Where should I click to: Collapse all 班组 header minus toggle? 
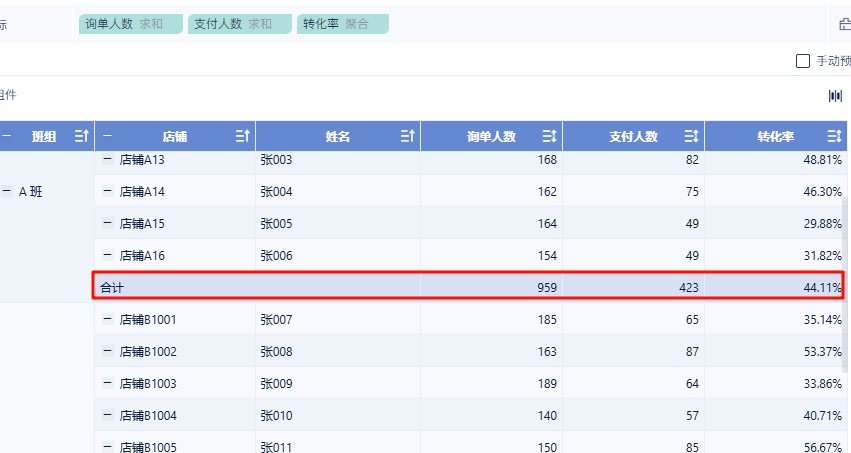click(x=7, y=136)
